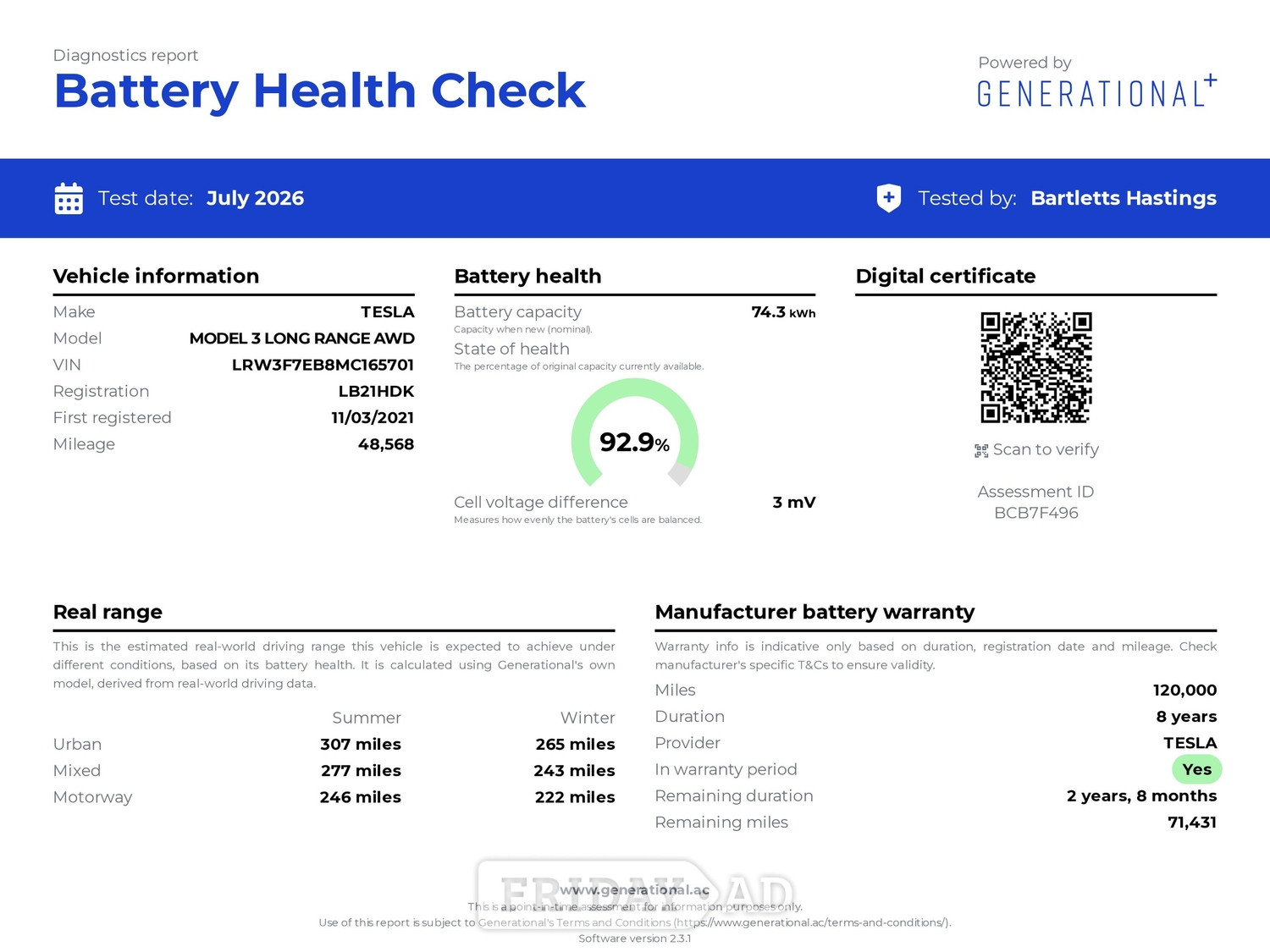Screen dimensions: 1270x952
Task: Click the "Diagnostics report" subtitle
Action: point(125,56)
